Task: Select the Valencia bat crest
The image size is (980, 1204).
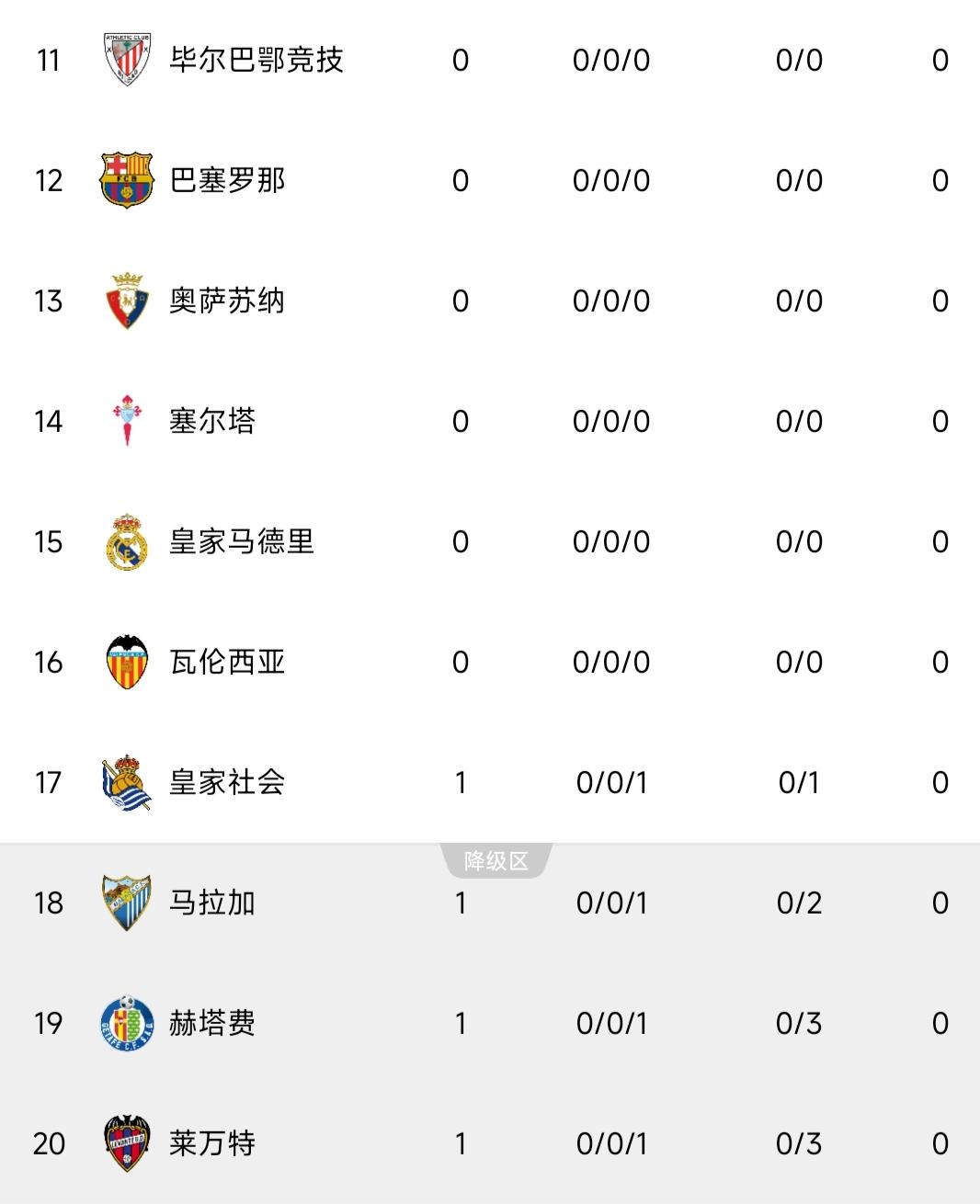Action: [127, 662]
